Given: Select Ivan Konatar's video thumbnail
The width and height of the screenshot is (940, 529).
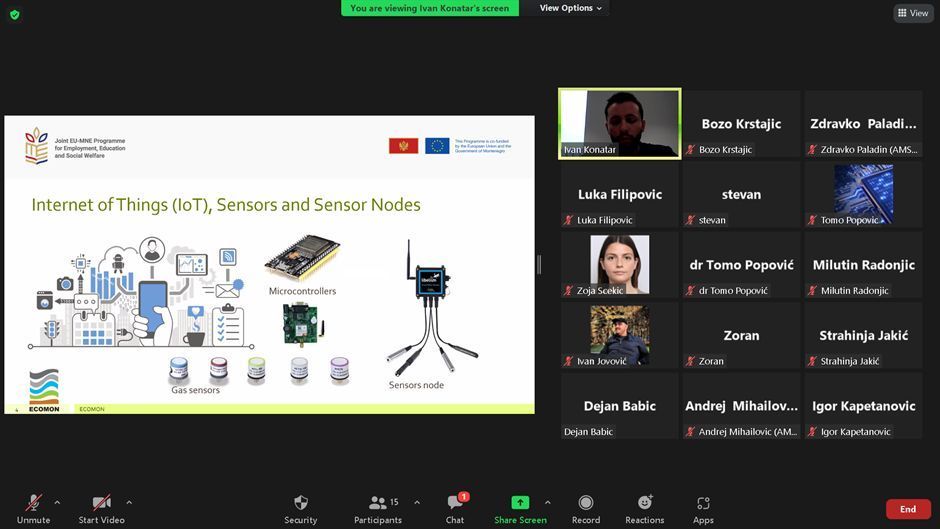Looking at the screenshot, I should click(x=620, y=123).
